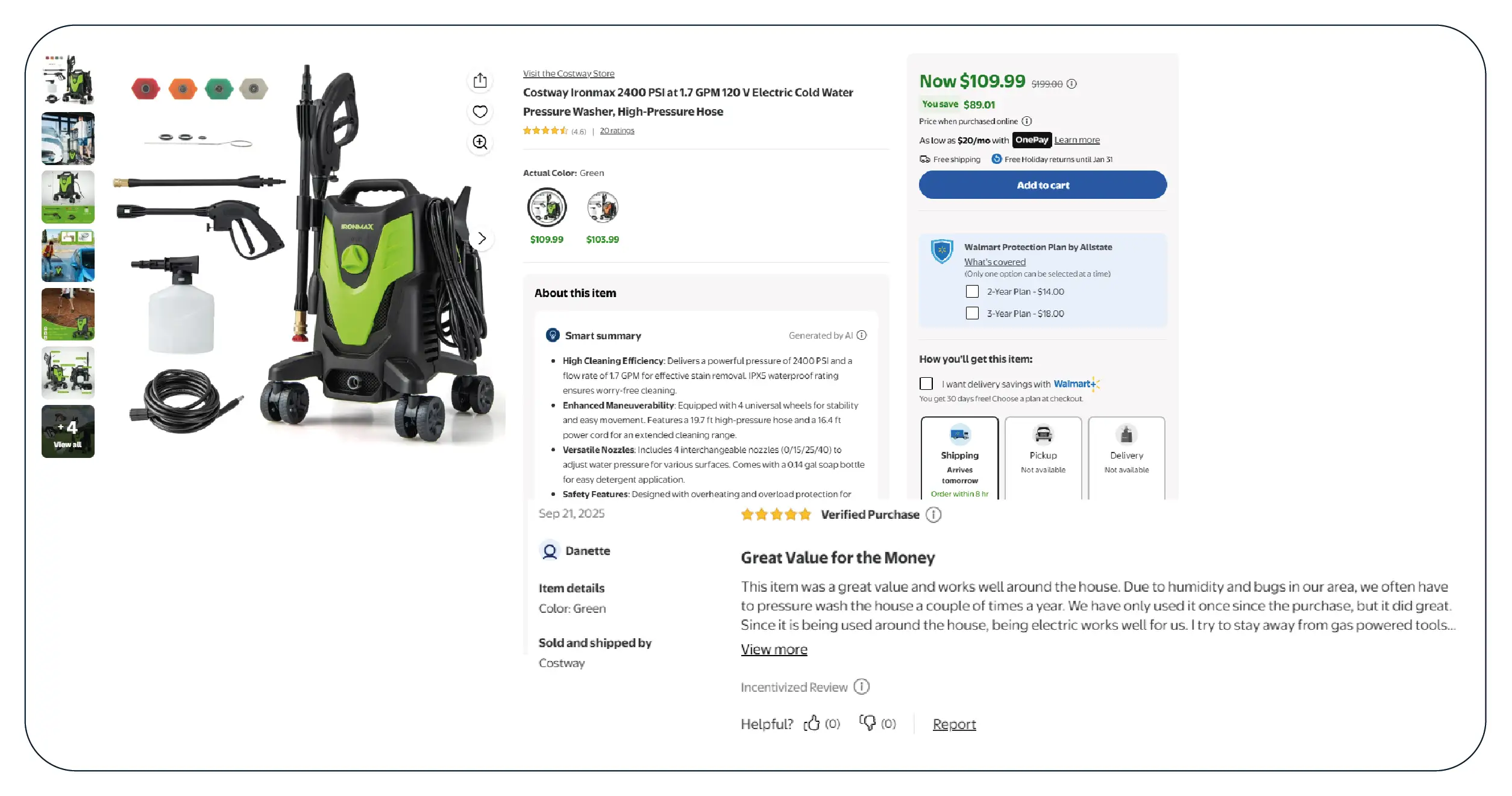
Task: Mark review helpful with thumbs up
Action: pos(812,723)
